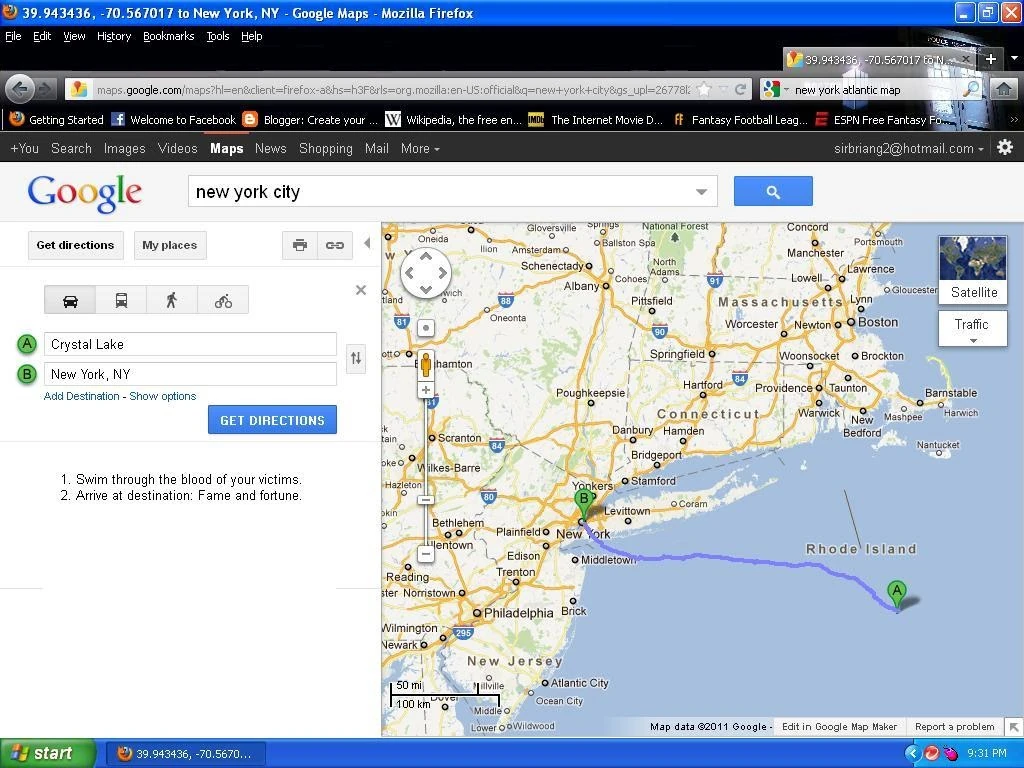Close the directions form X

(x=360, y=290)
